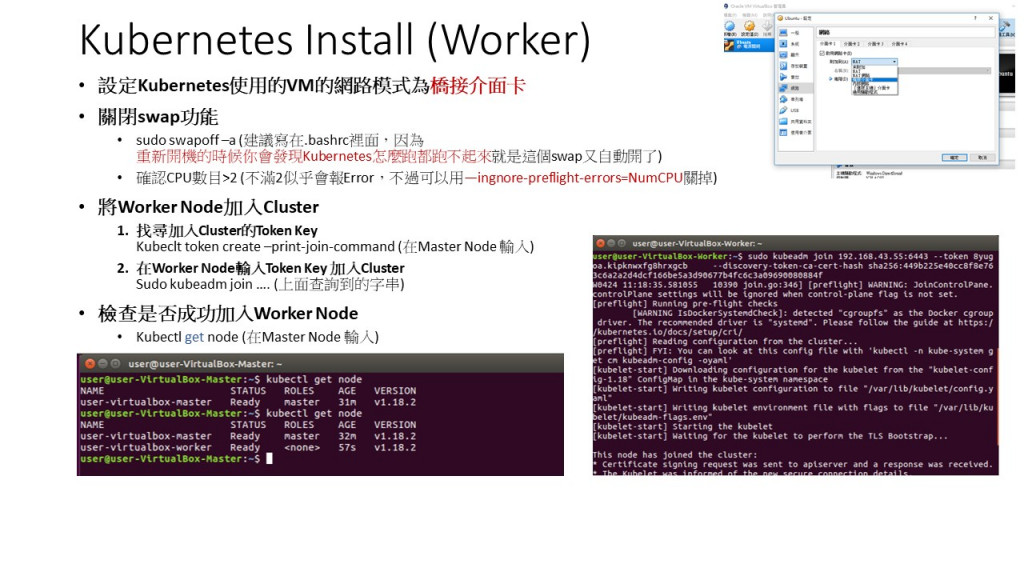Open General category in Ubuntu settings dialog
Image resolution: width=1024 pixels, height=576 pixels.
click(795, 33)
